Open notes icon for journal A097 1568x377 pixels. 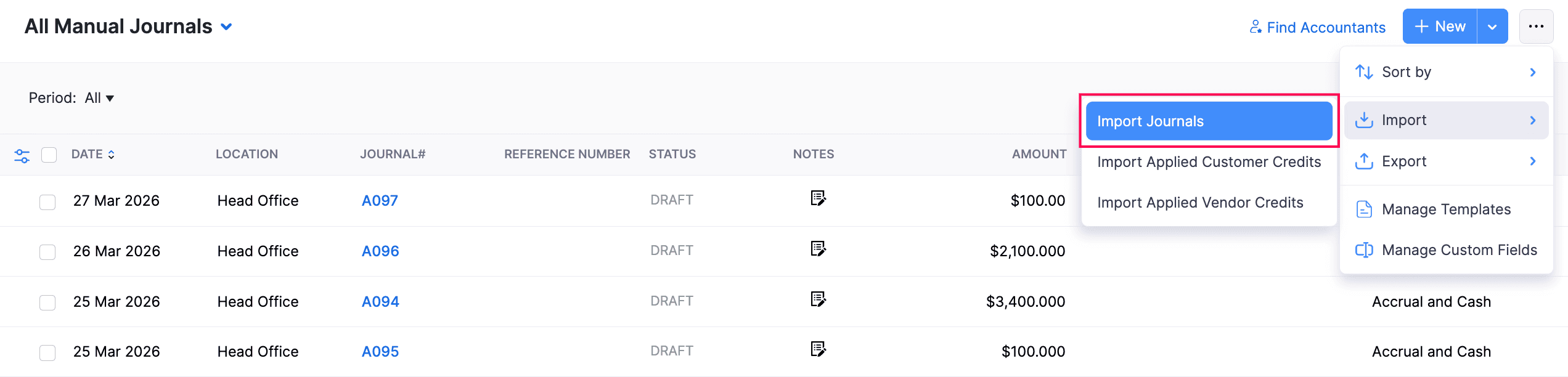point(818,198)
